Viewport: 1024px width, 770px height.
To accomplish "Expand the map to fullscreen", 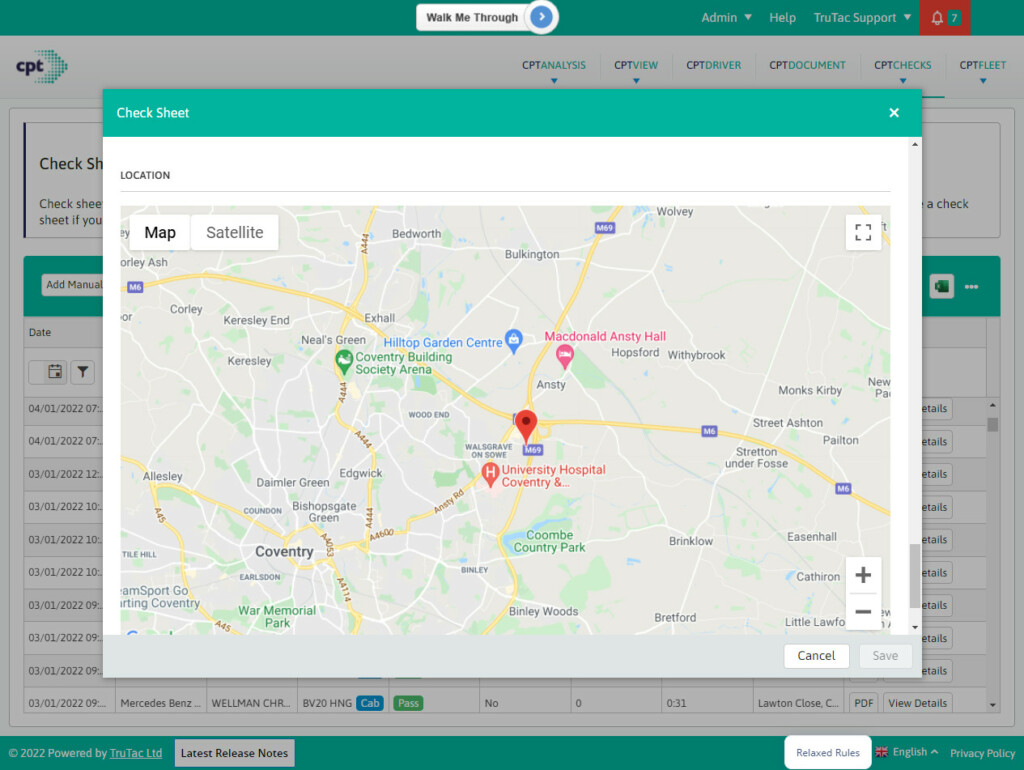I will 863,232.
